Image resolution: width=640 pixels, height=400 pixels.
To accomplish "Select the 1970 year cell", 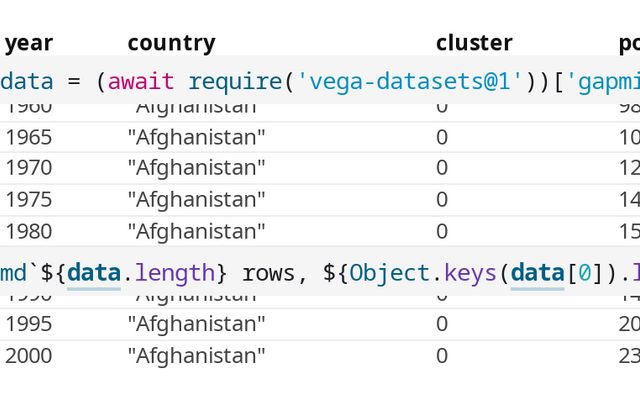I will pos(29,169).
